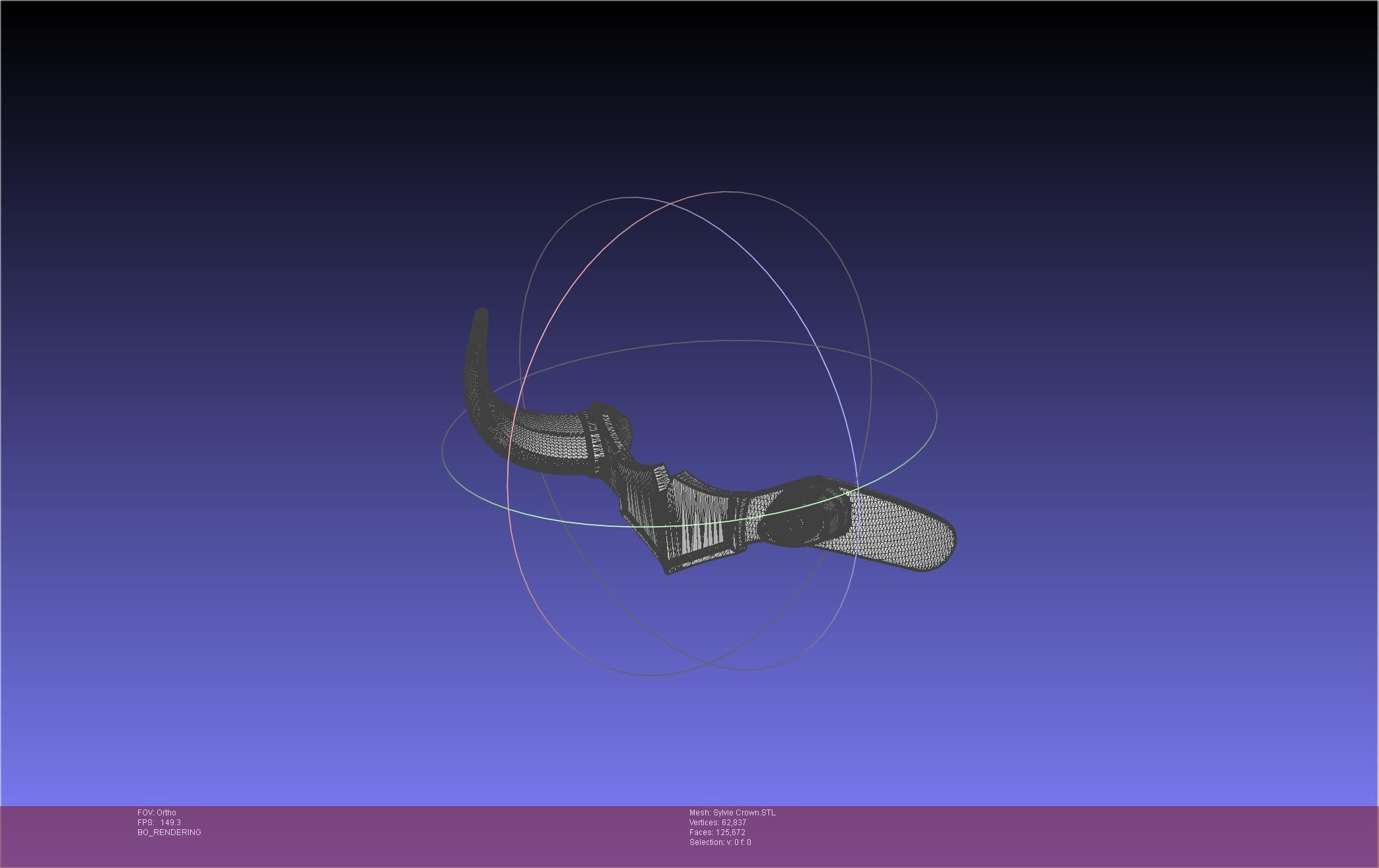1379x868 pixels.
Task: Click the 'Vertices: 62,837' readout
Action: [718, 823]
